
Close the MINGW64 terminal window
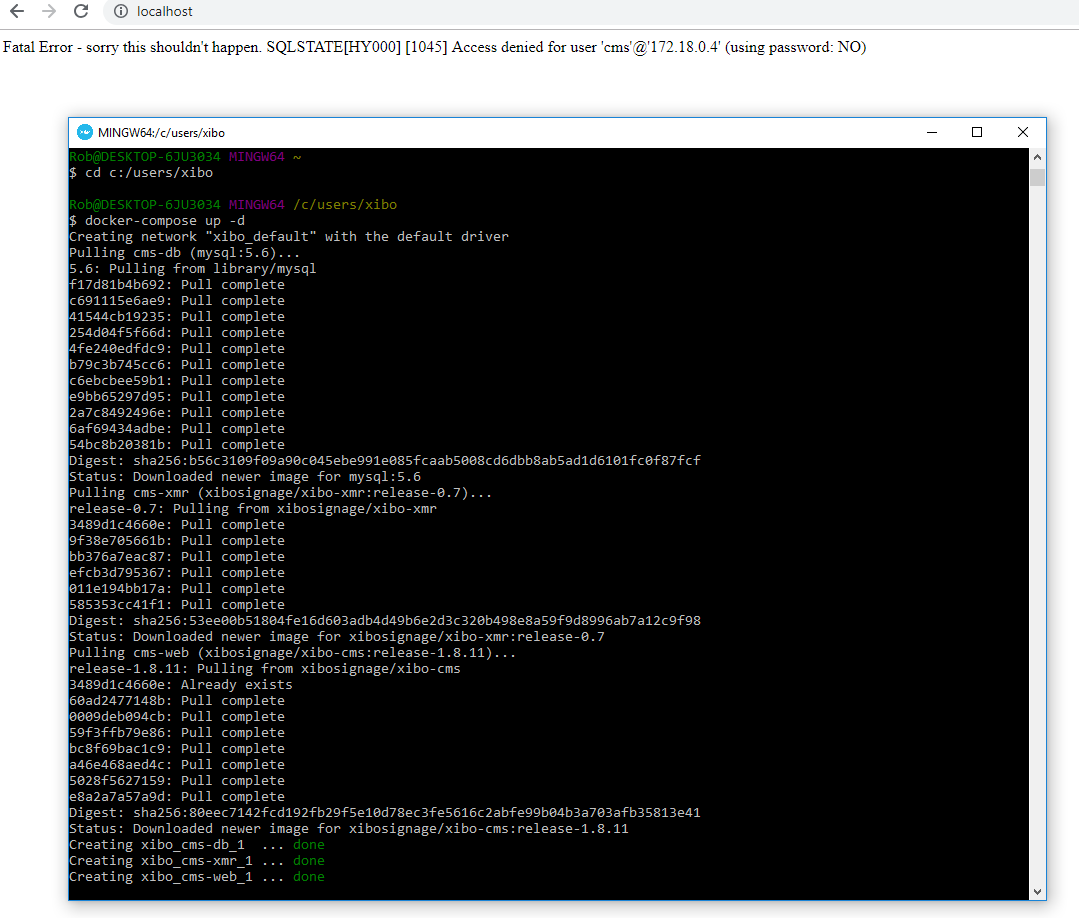(1023, 132)
